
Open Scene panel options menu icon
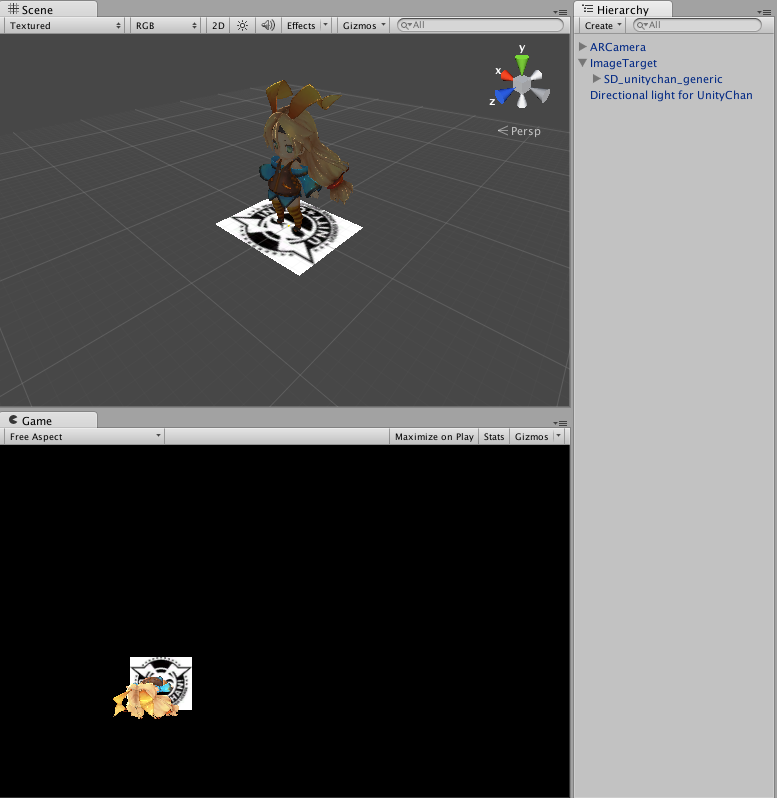560,12
